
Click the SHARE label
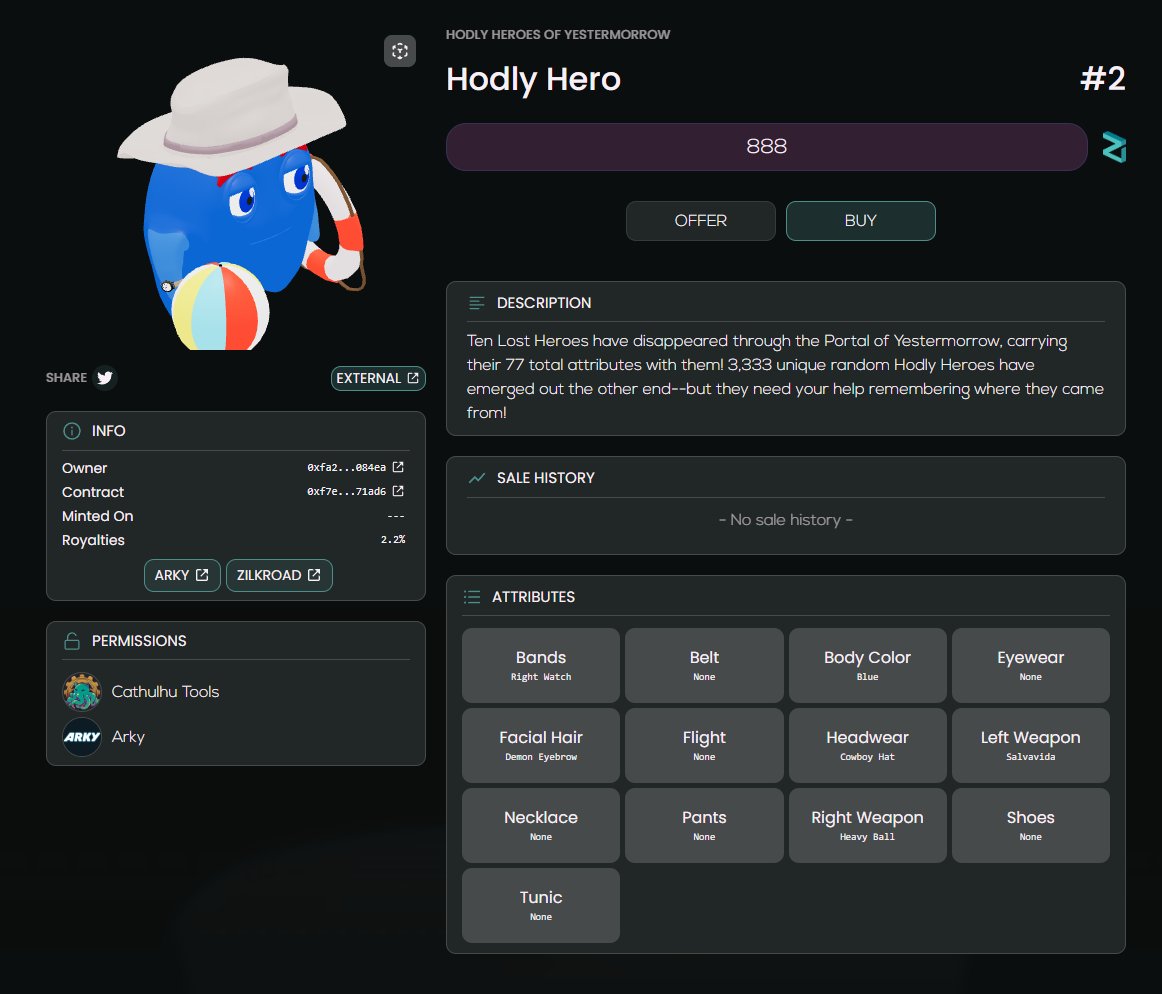[66, 378]
